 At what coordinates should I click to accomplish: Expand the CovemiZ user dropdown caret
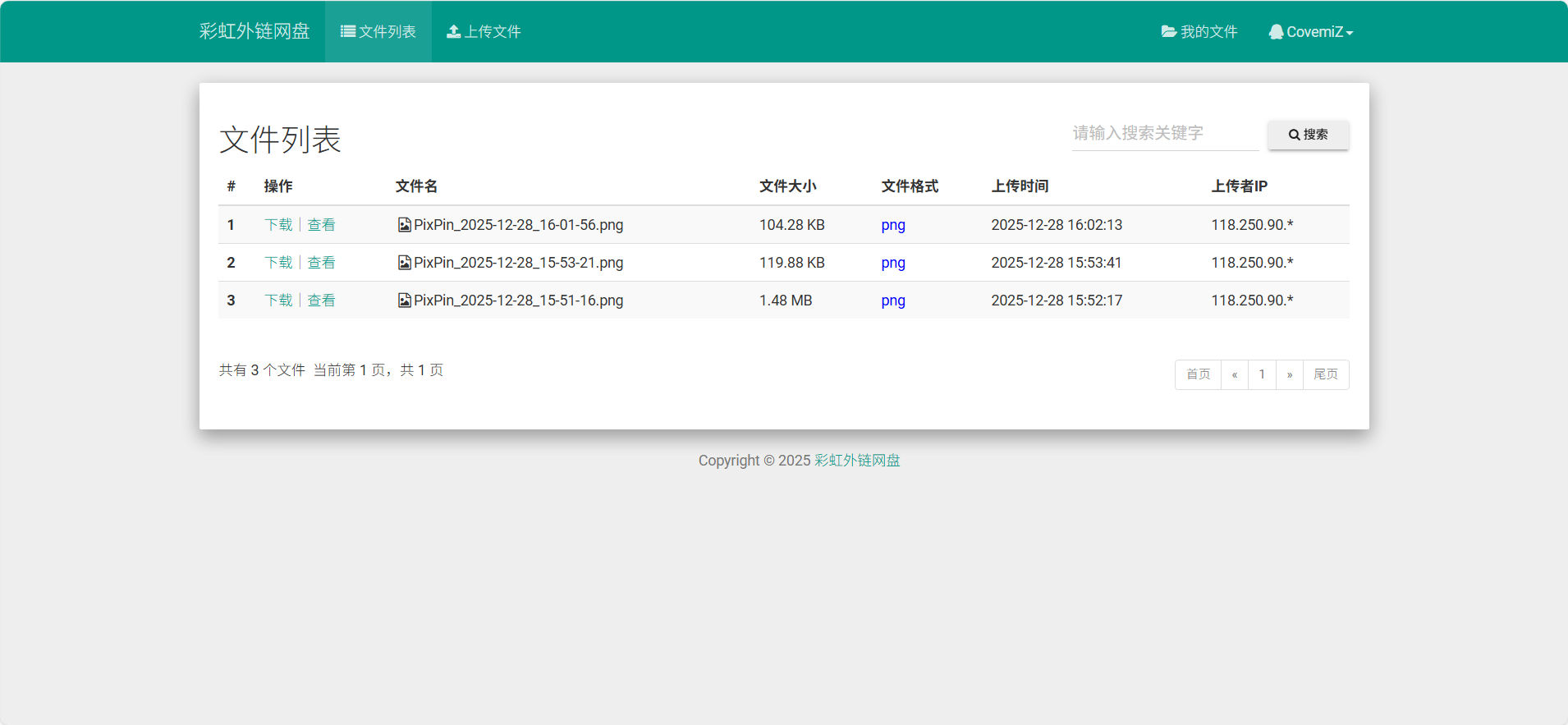click(x=1350, y=33)
